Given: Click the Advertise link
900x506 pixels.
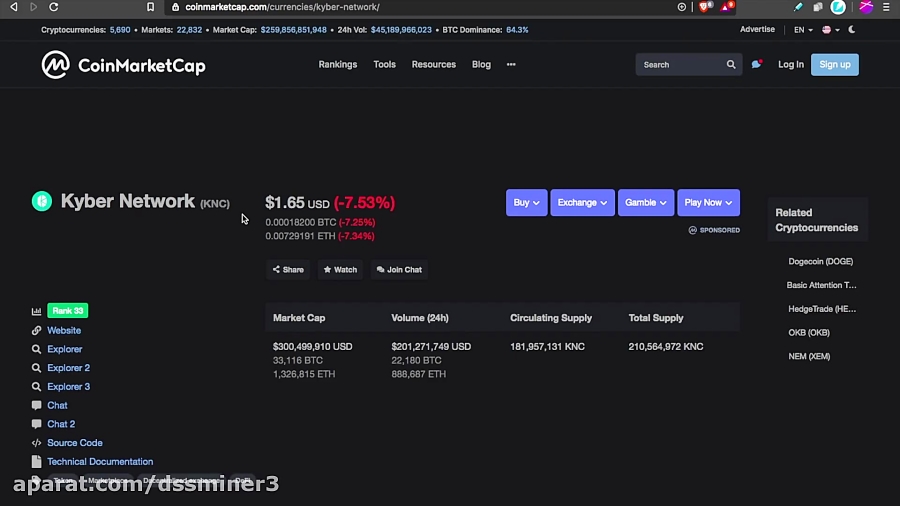Looking at the screenshot, I should (757, 29).
